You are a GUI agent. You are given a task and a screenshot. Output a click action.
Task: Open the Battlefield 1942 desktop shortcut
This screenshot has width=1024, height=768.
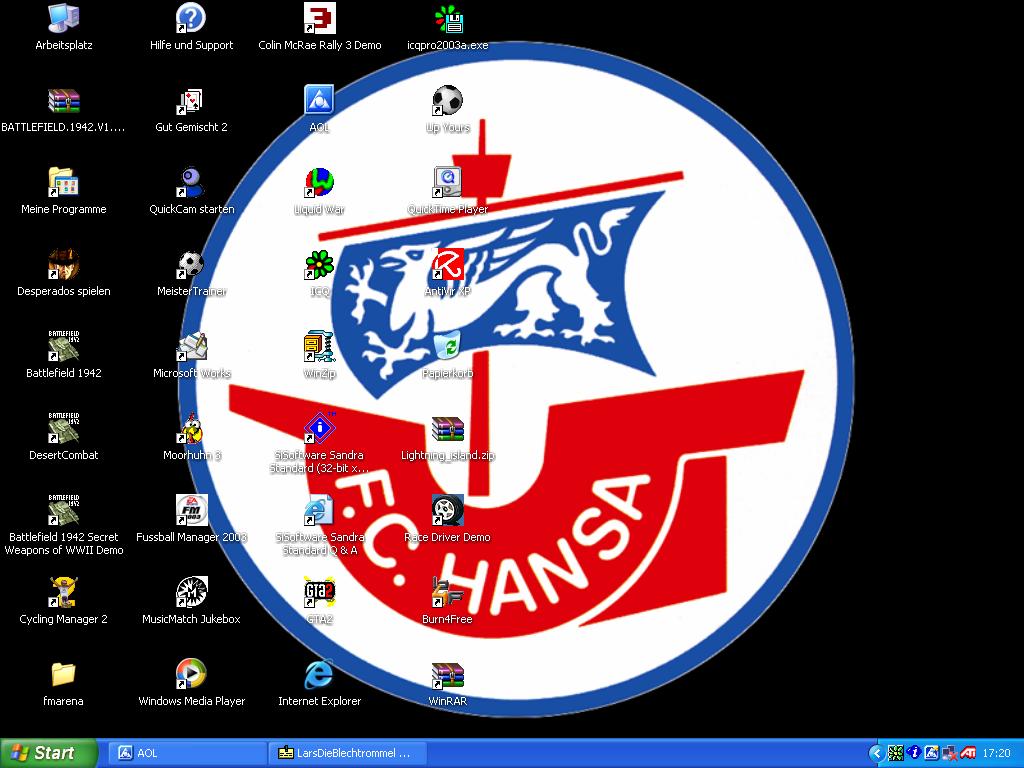(63, 347)
